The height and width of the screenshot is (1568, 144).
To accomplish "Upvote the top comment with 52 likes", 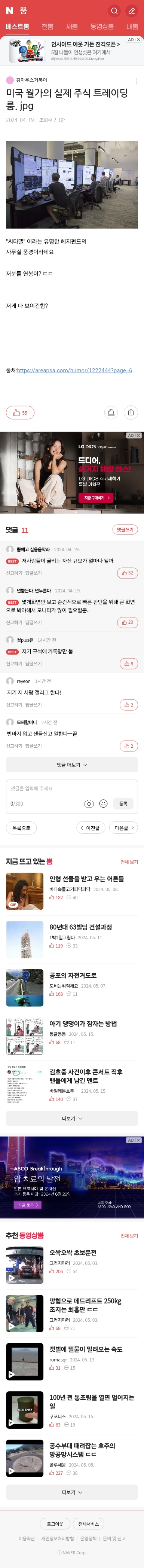I will click(x=128, y=573).
